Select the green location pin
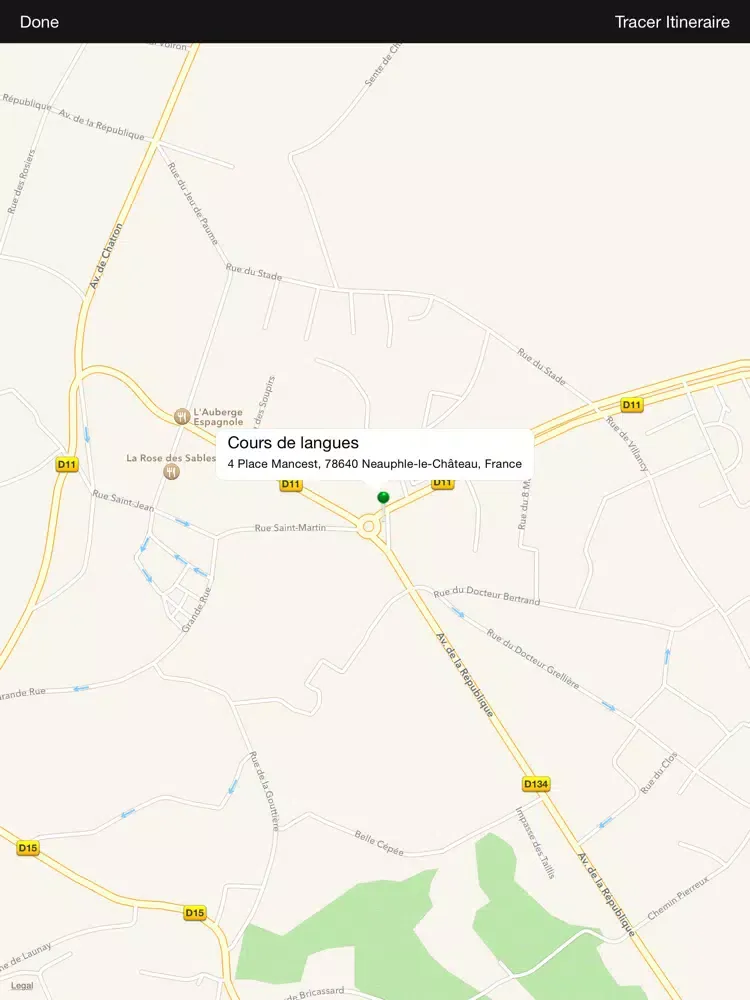This screenshot has height=1000, width=750. (x=383, y=497)
